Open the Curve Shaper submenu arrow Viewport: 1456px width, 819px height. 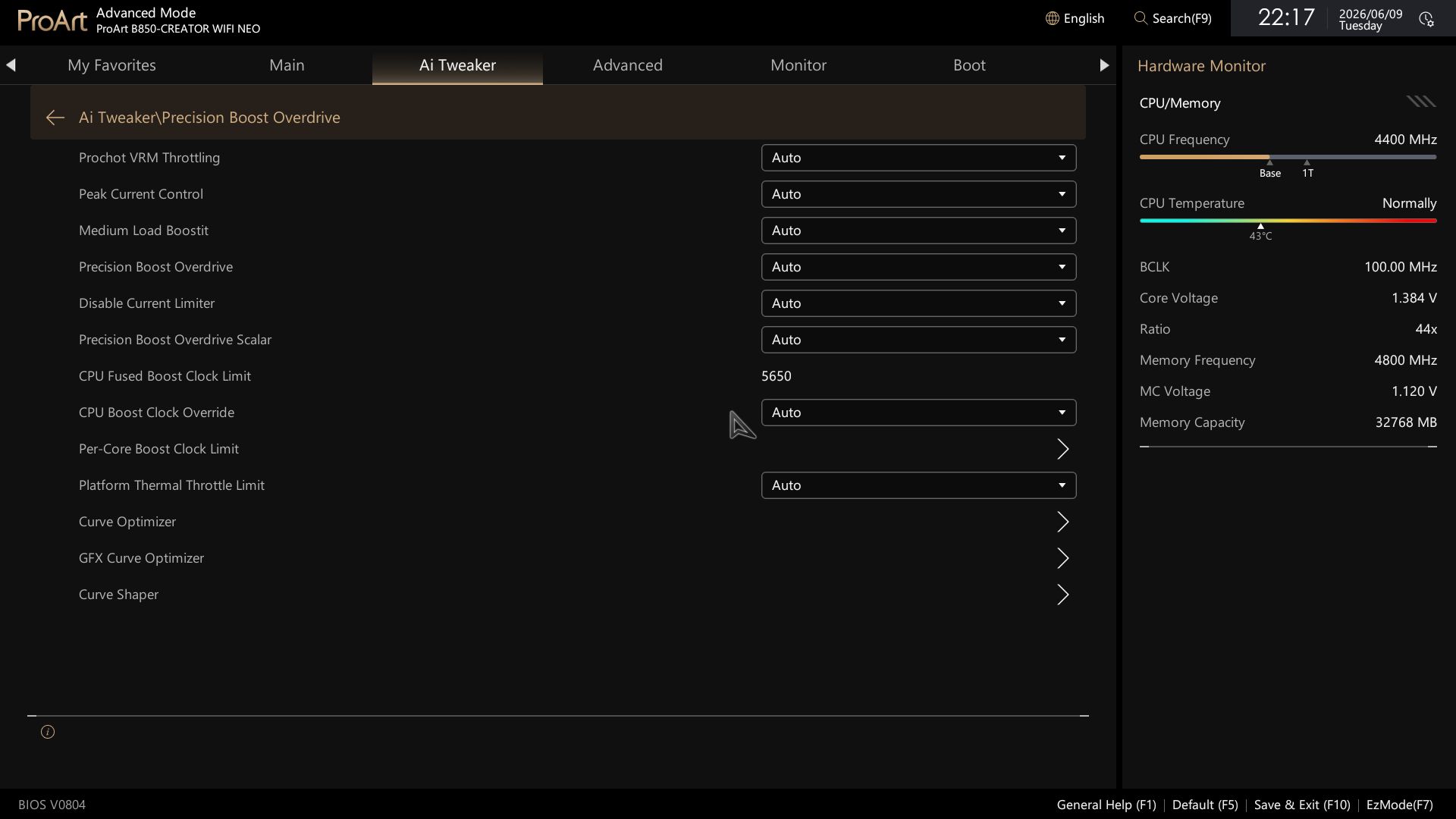click(1062, 595)
